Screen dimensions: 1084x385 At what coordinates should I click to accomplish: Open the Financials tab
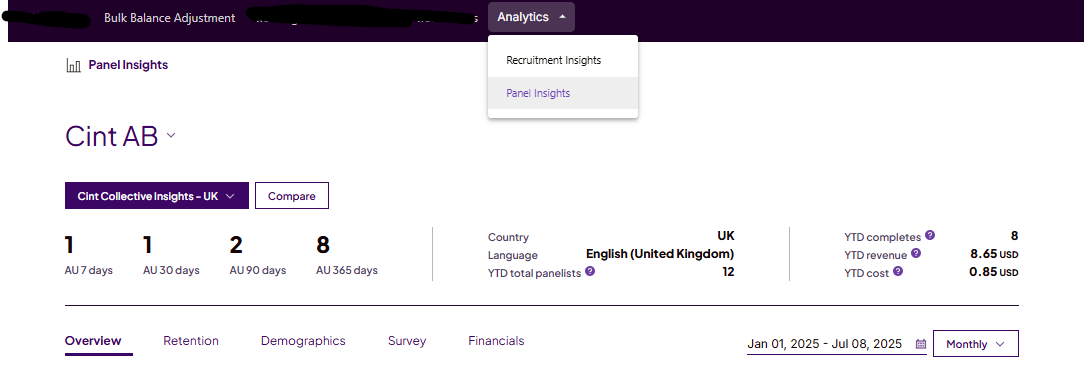pyautogui.click(x=496, y=341)
